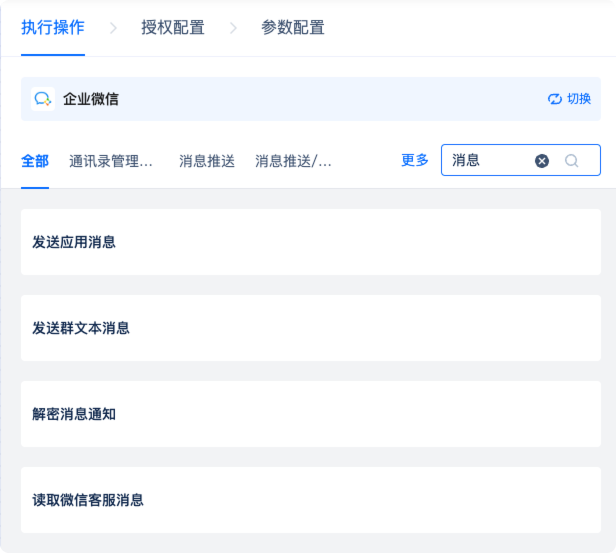Go to the 授权配置 step
This screenshot has width=616, height=553.
point(173,28)
